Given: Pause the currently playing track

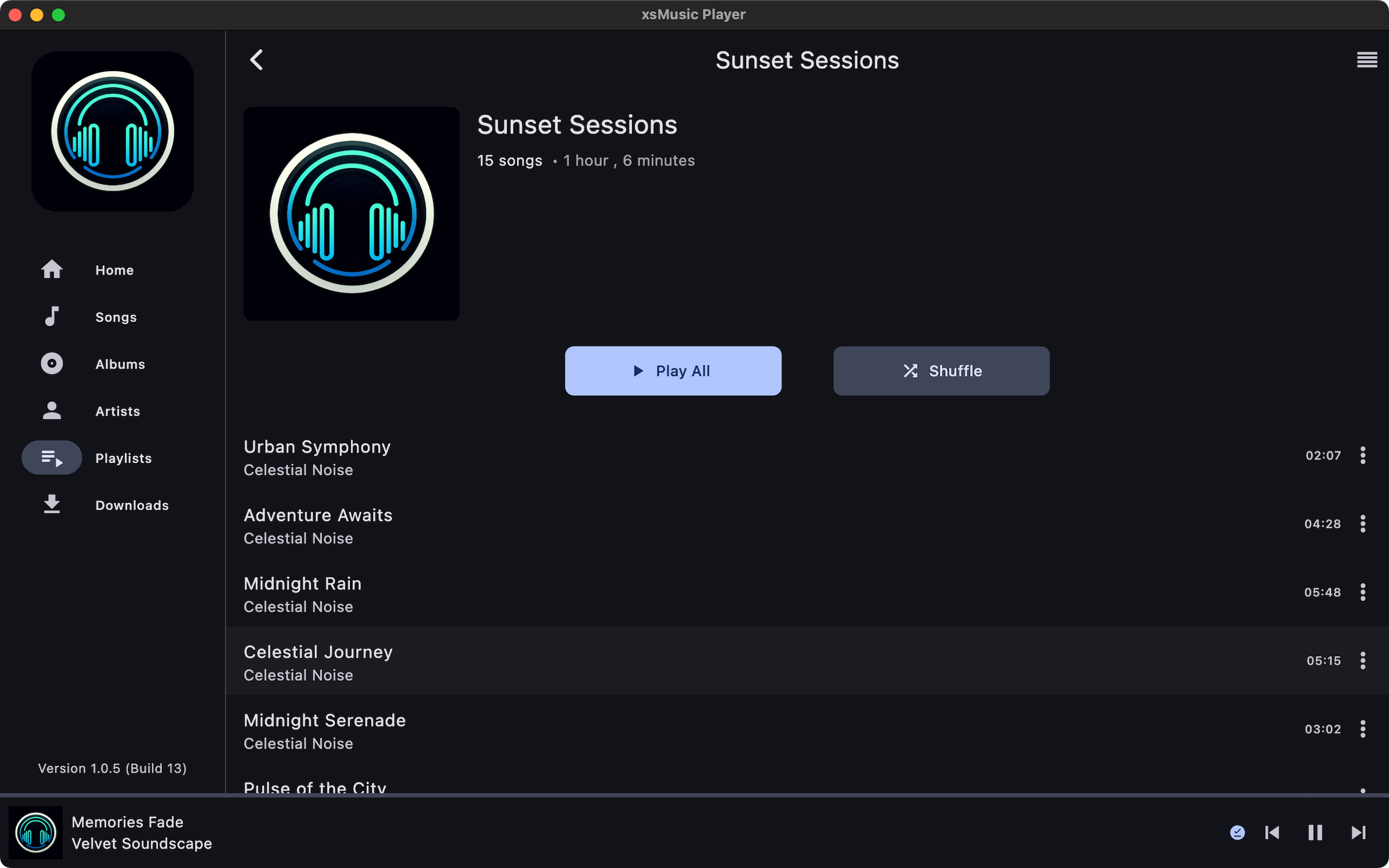Looking at the screenshot, I should (1315, 832).
